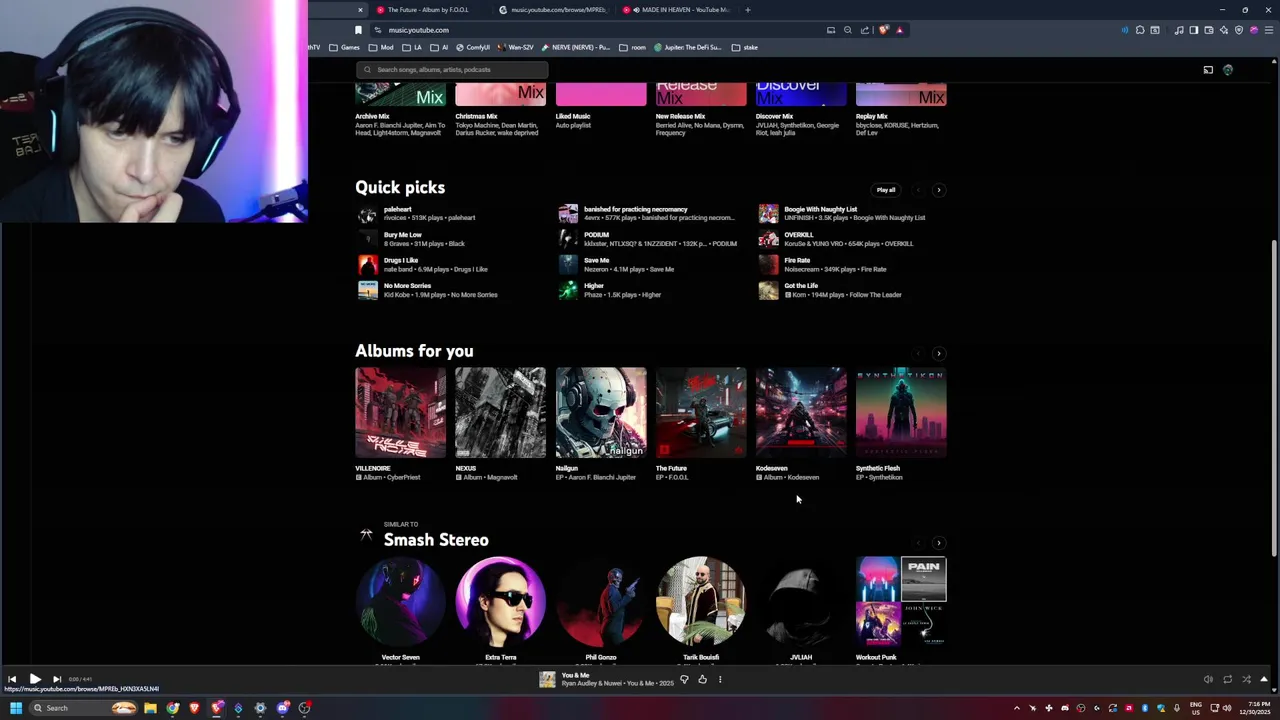1280x720 pixels.
Task: Expand the player page arrow
Action: [1264, 679]
